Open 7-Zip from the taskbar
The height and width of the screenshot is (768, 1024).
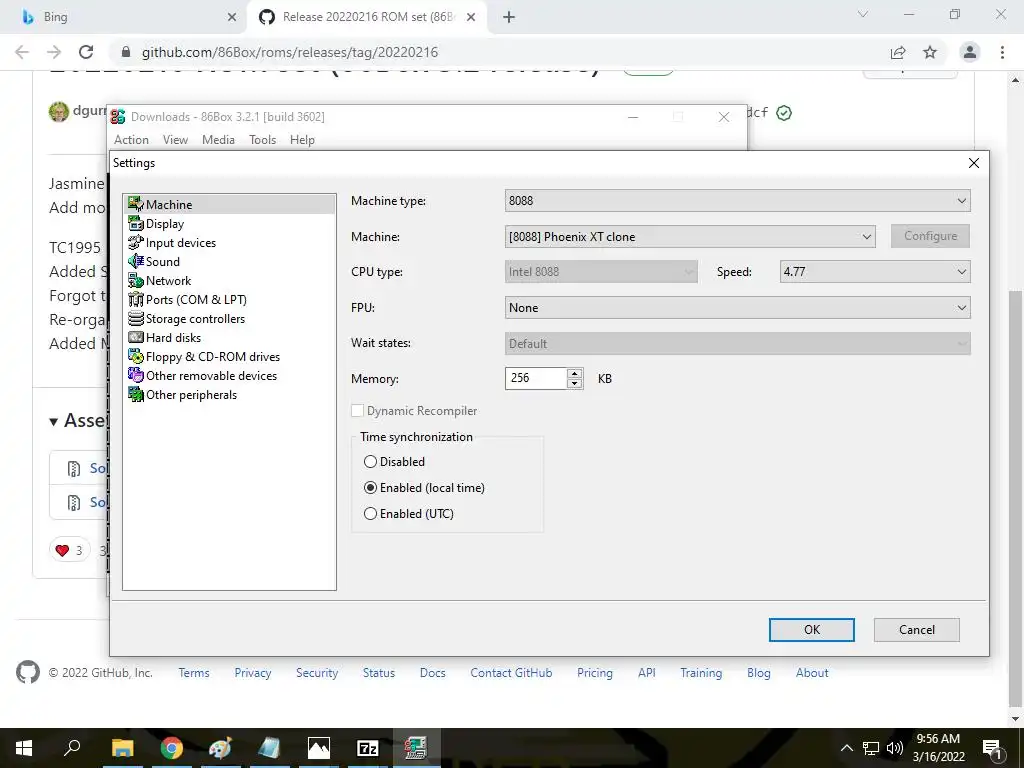point(368,748)
